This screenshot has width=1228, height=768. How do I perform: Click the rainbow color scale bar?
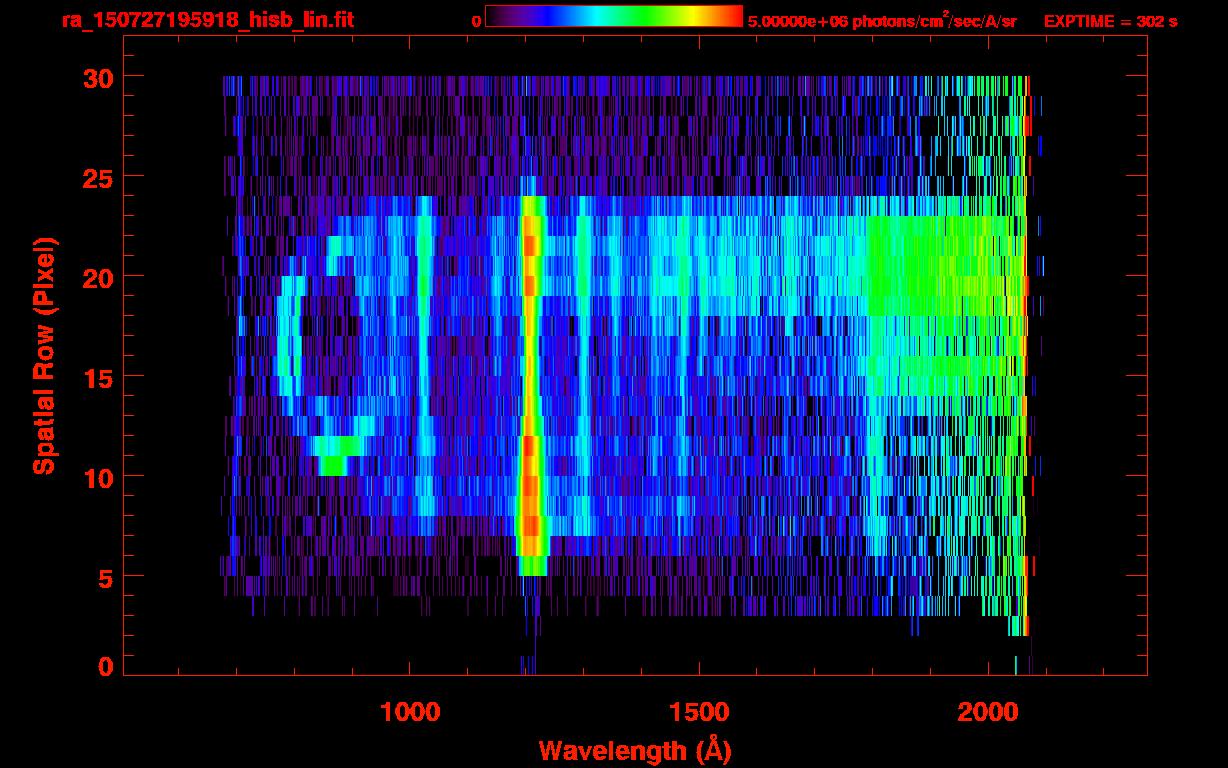[x=614, y=16]
